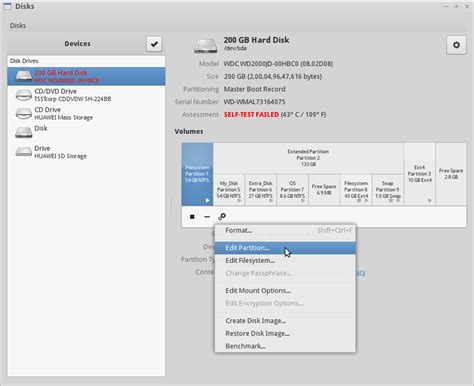Delete the partition with the minus icon
The image size is (474, 386).
click(x=207, y=217)
